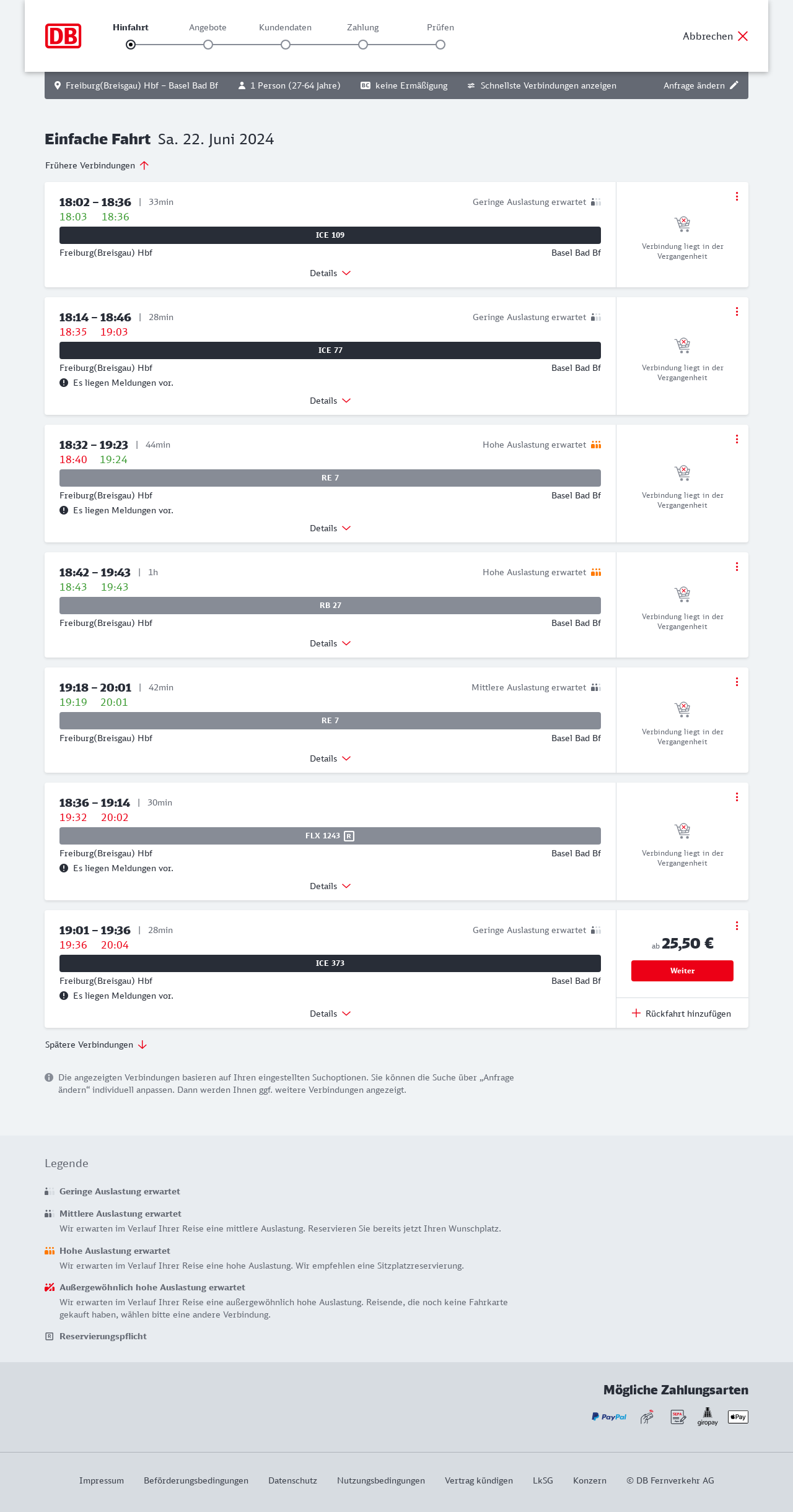Click the plus icon for Rückfahrt hinzufügen

pyautogui.click(x=636, y=1013)
